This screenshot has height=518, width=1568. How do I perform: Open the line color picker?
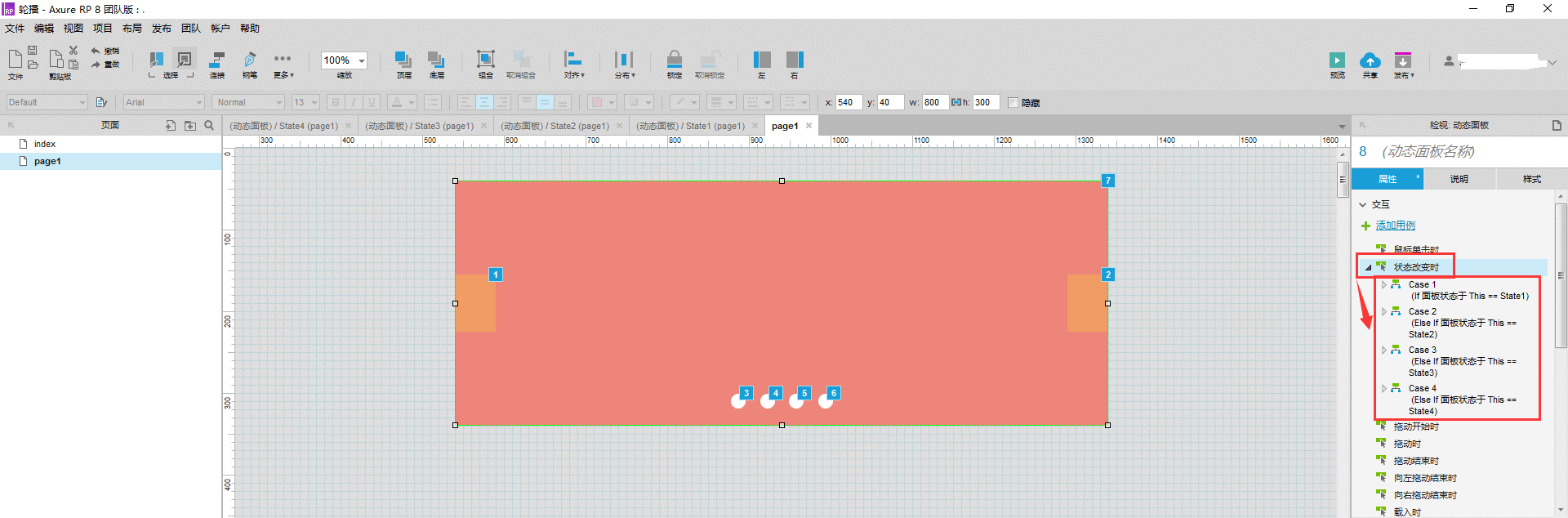684,102
